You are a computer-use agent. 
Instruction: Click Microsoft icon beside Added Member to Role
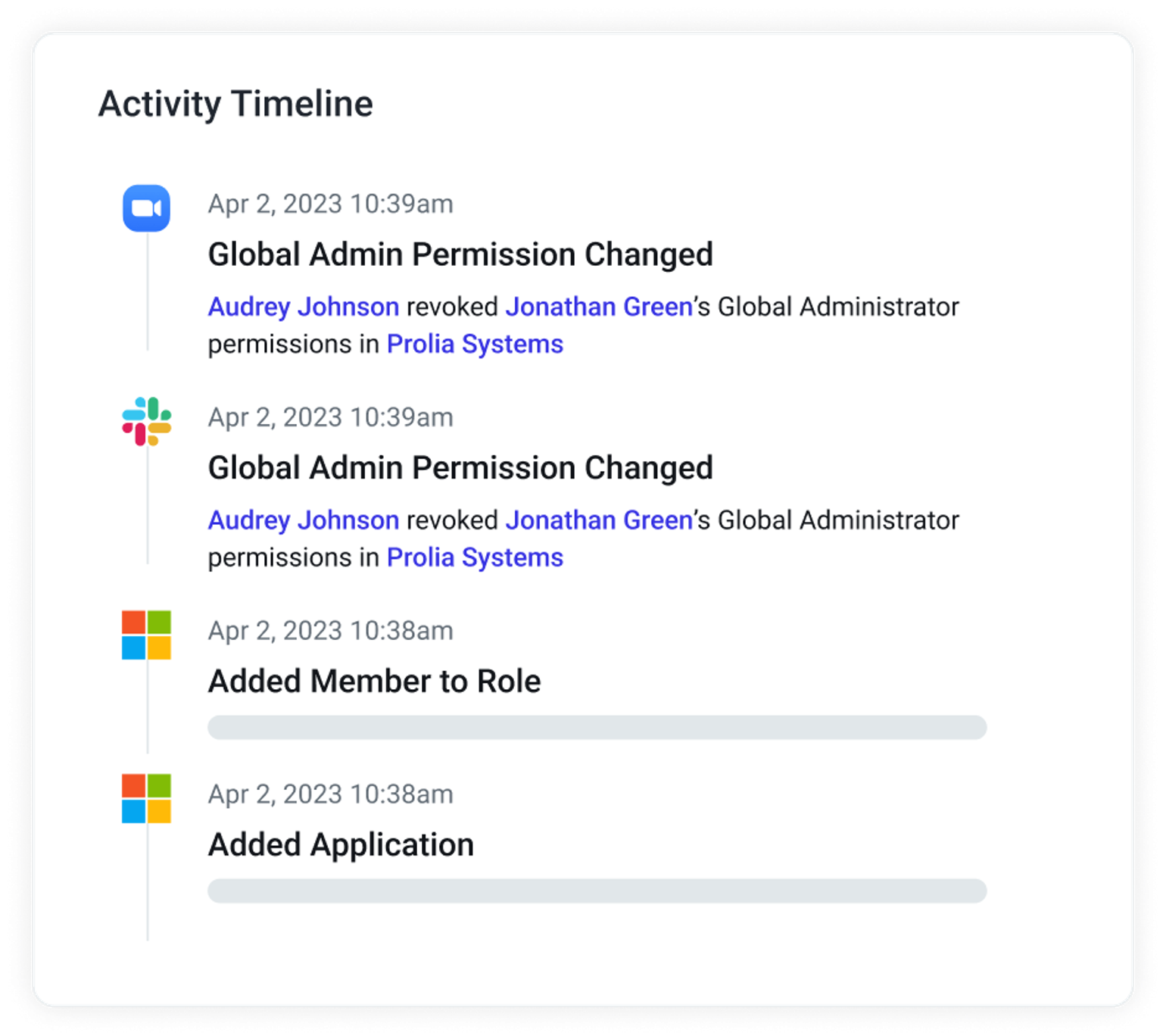146,635
